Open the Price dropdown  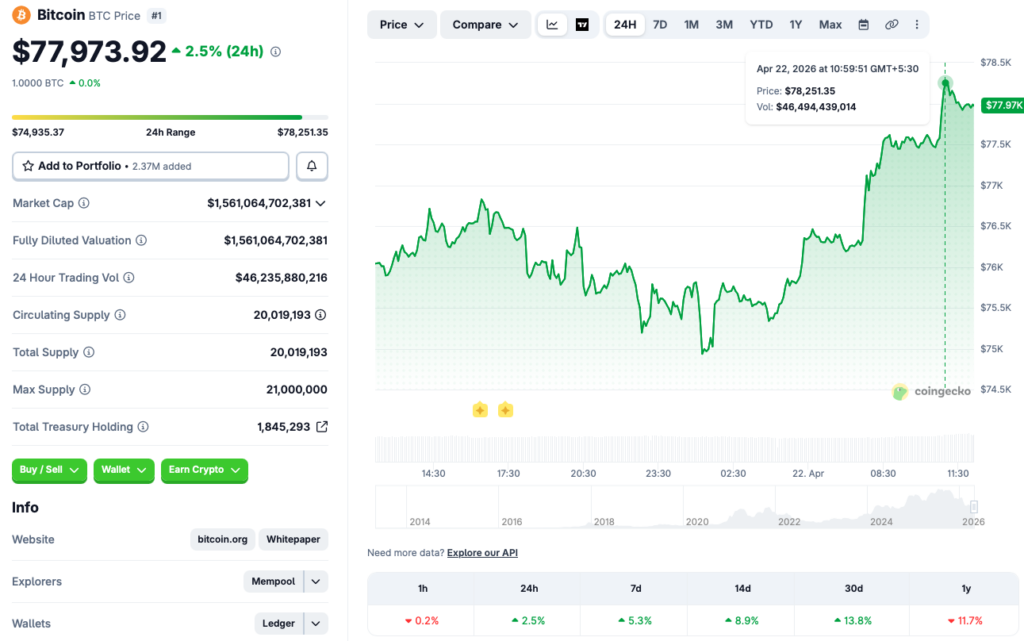point(401,24)
